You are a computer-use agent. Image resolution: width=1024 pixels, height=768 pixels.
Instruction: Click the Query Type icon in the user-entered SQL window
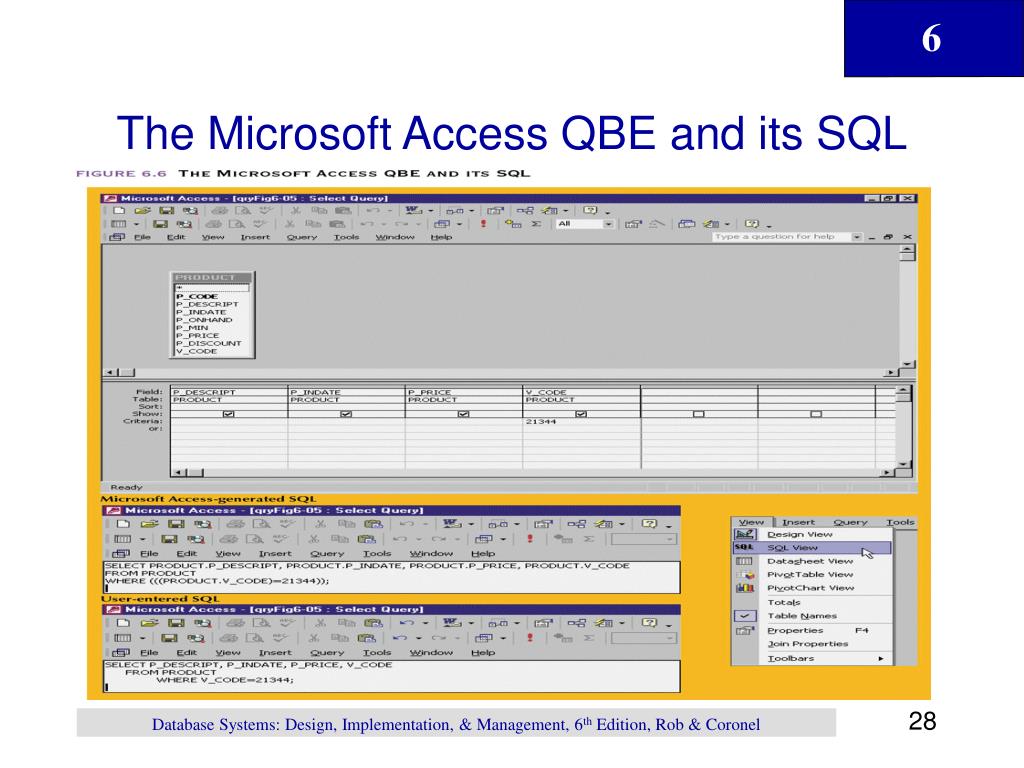(484, 637)
